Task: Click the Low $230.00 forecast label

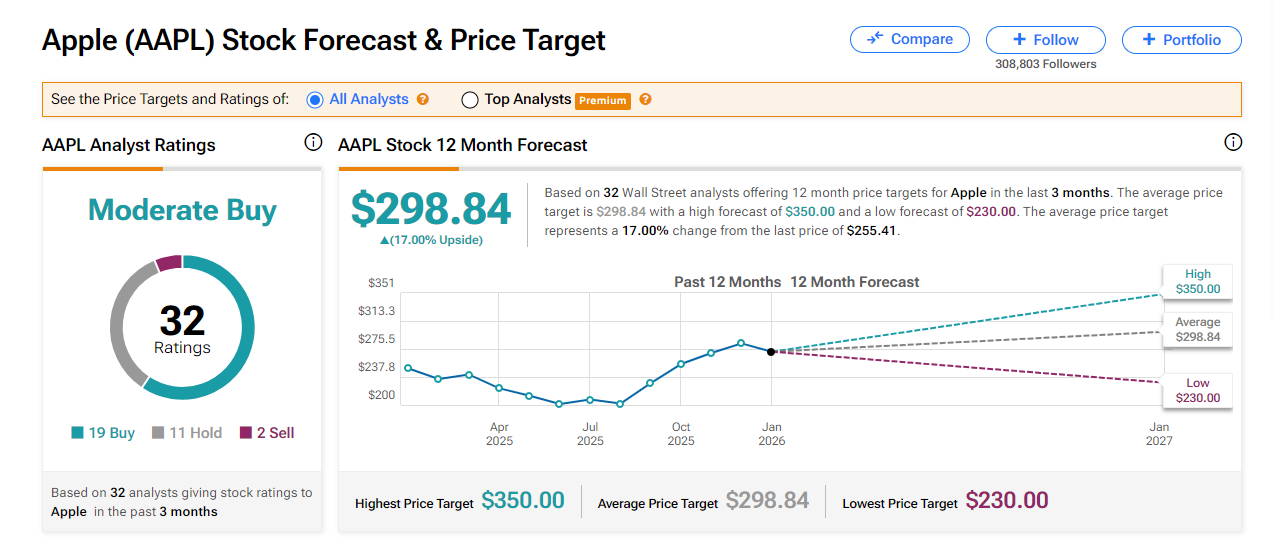Action: pyautogui.click(x=1197, y=391)
